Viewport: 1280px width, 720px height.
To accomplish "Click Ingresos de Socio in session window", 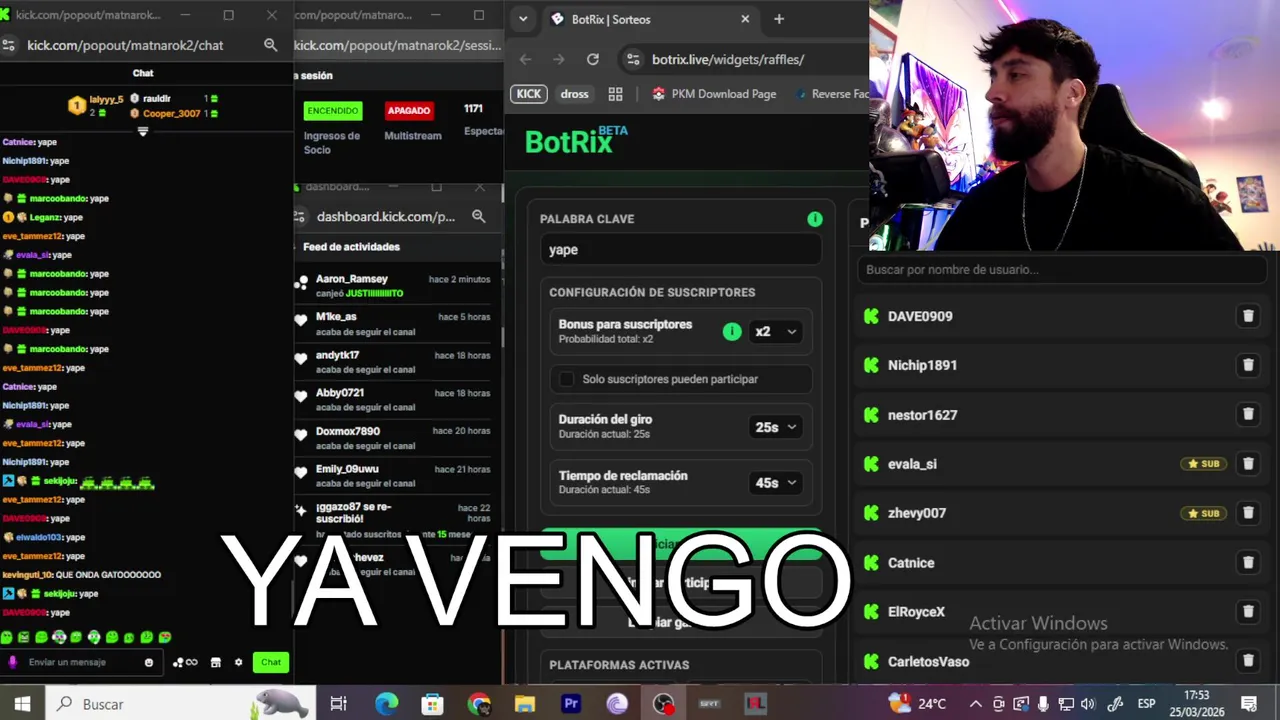I will point(332,142).
